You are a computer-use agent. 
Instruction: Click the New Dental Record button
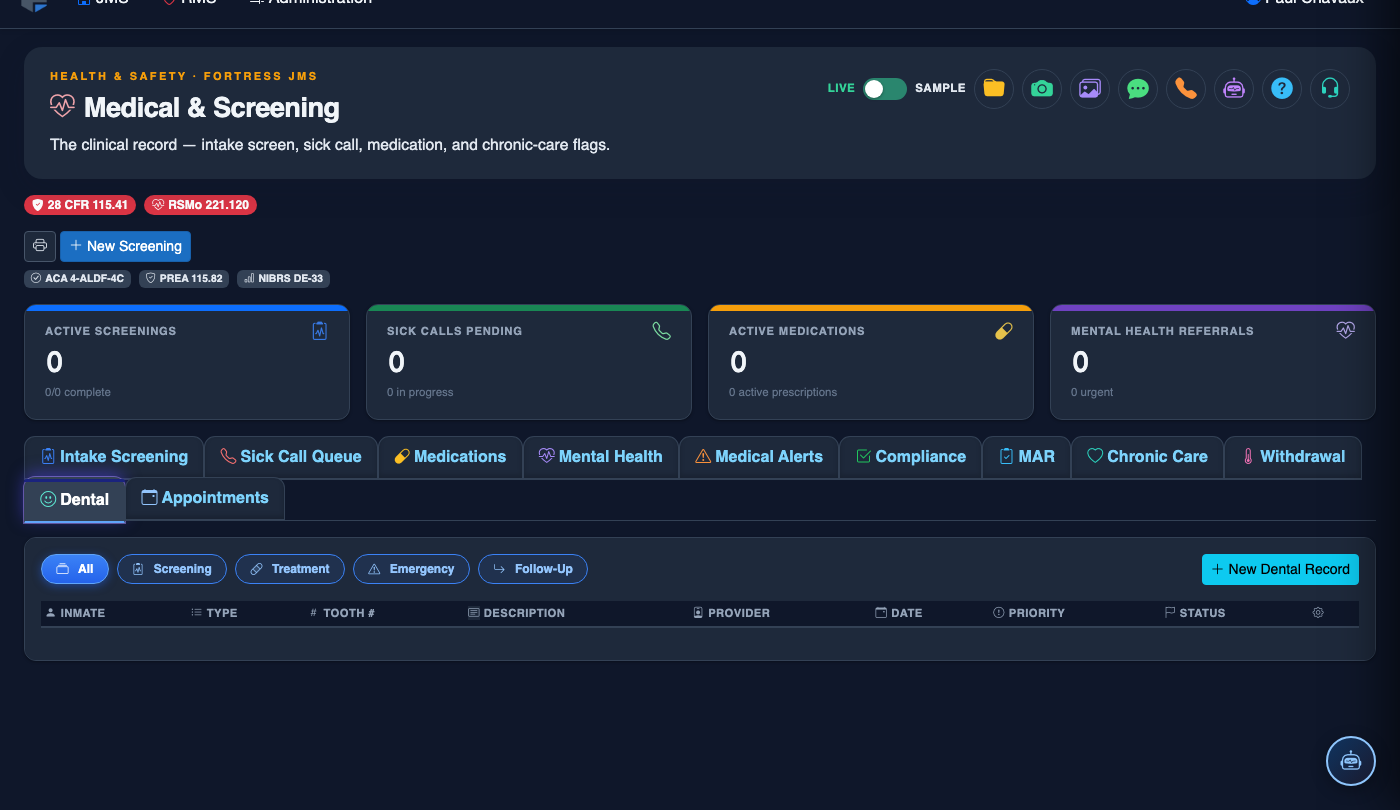click(x=1280, y=569)
